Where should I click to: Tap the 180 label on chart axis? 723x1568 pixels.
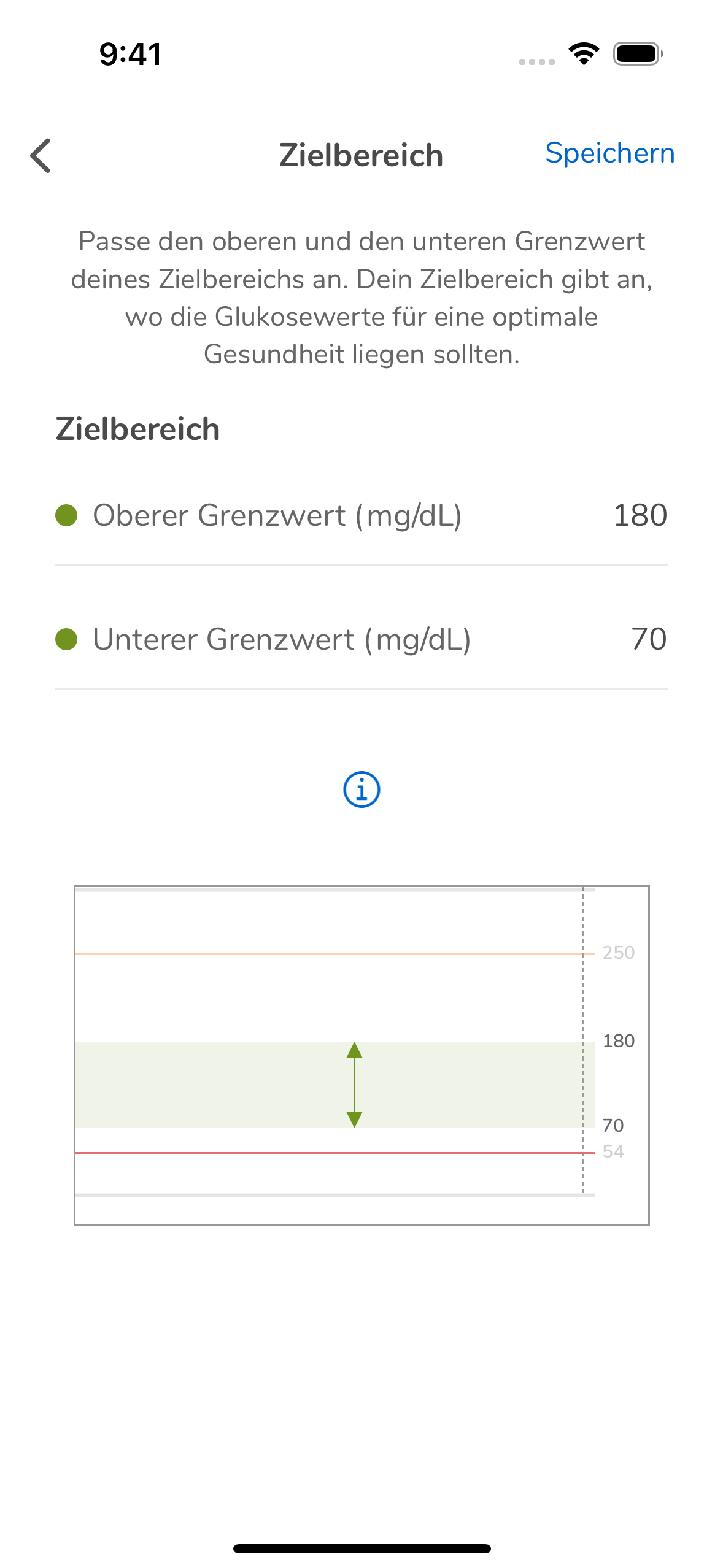(619, 1041)
